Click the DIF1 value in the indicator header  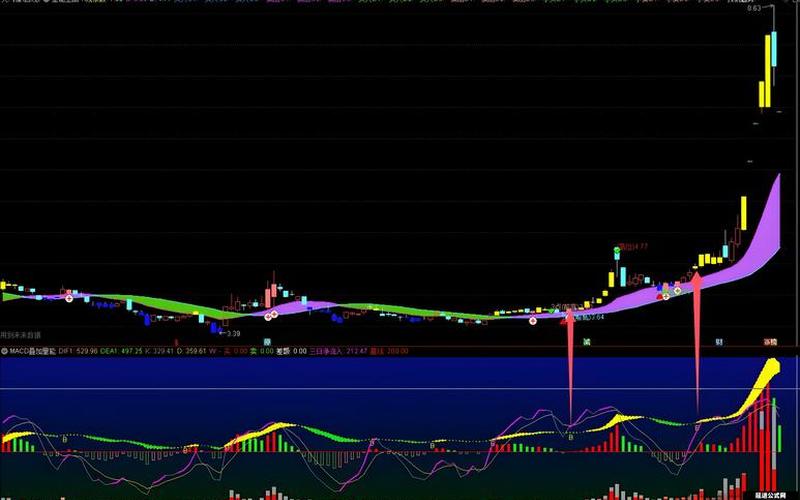coord(78,351)
